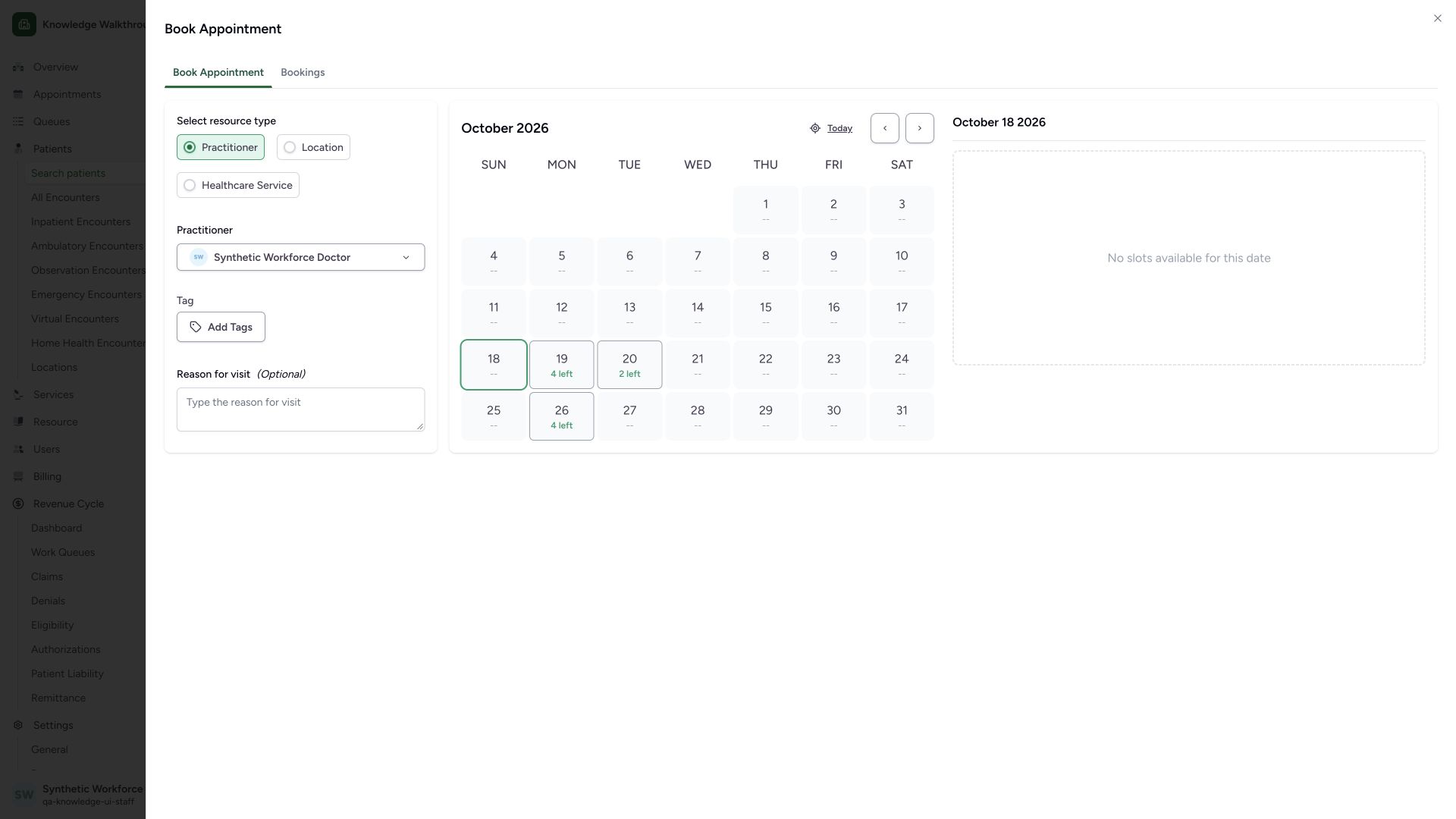Open All Encounters in sidebar
The image size is (1456, 819).
point(65,197)
